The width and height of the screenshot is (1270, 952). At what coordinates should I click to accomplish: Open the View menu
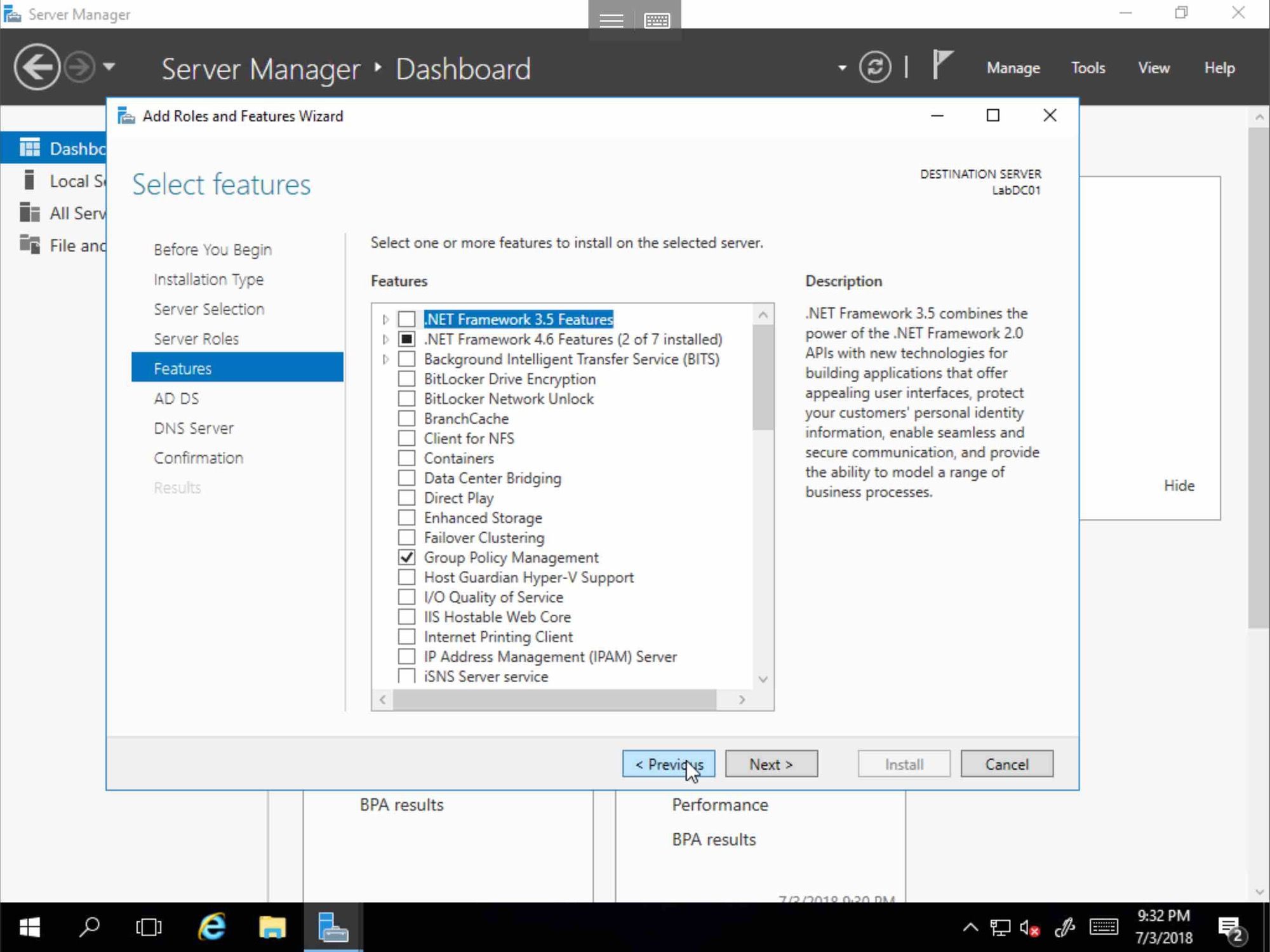coord(1153,68)
